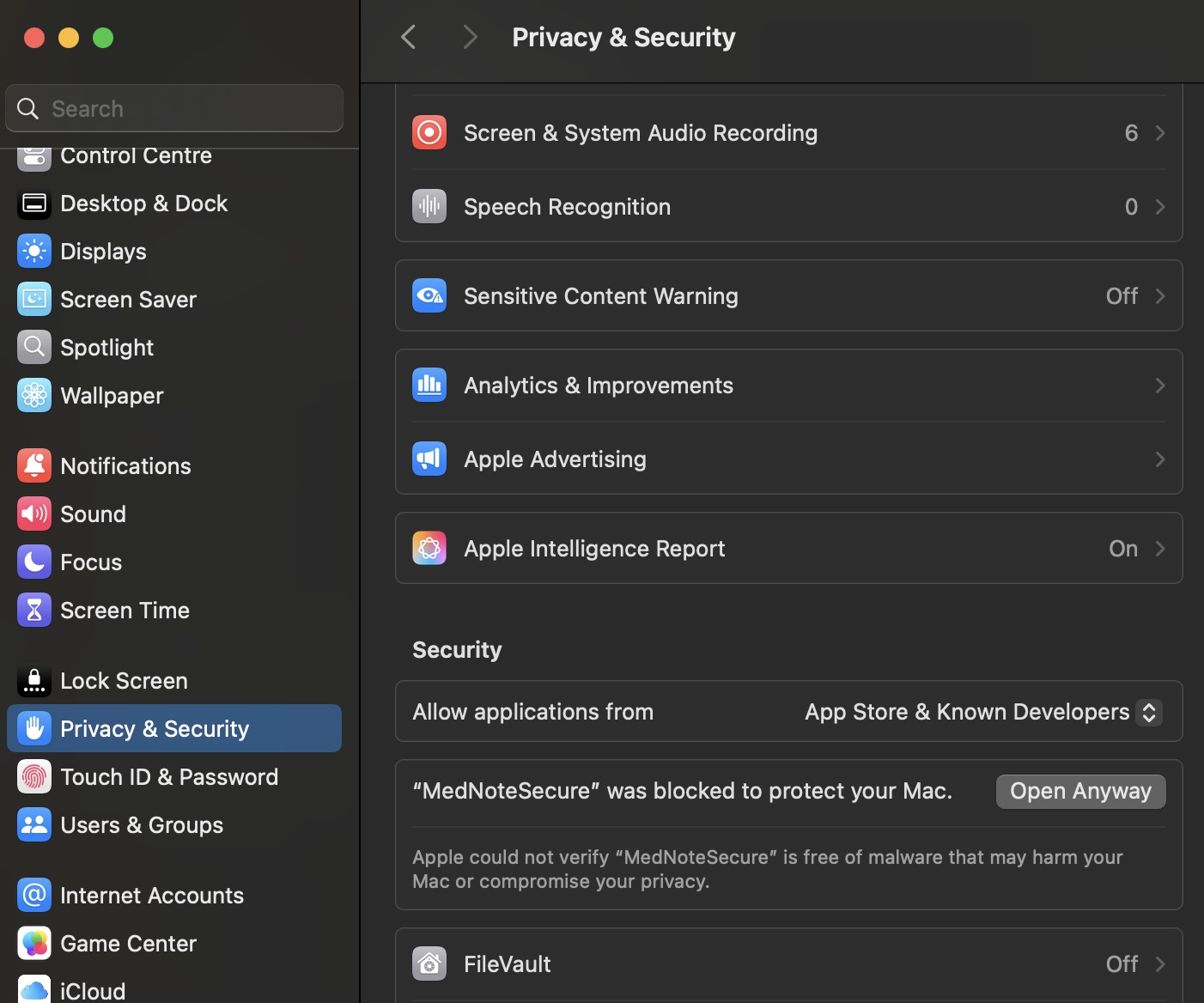The height and width of the screenshot is (1003, 1204).
Task: Select Wallpaper sidebar icon
Action: pos(34,396)
